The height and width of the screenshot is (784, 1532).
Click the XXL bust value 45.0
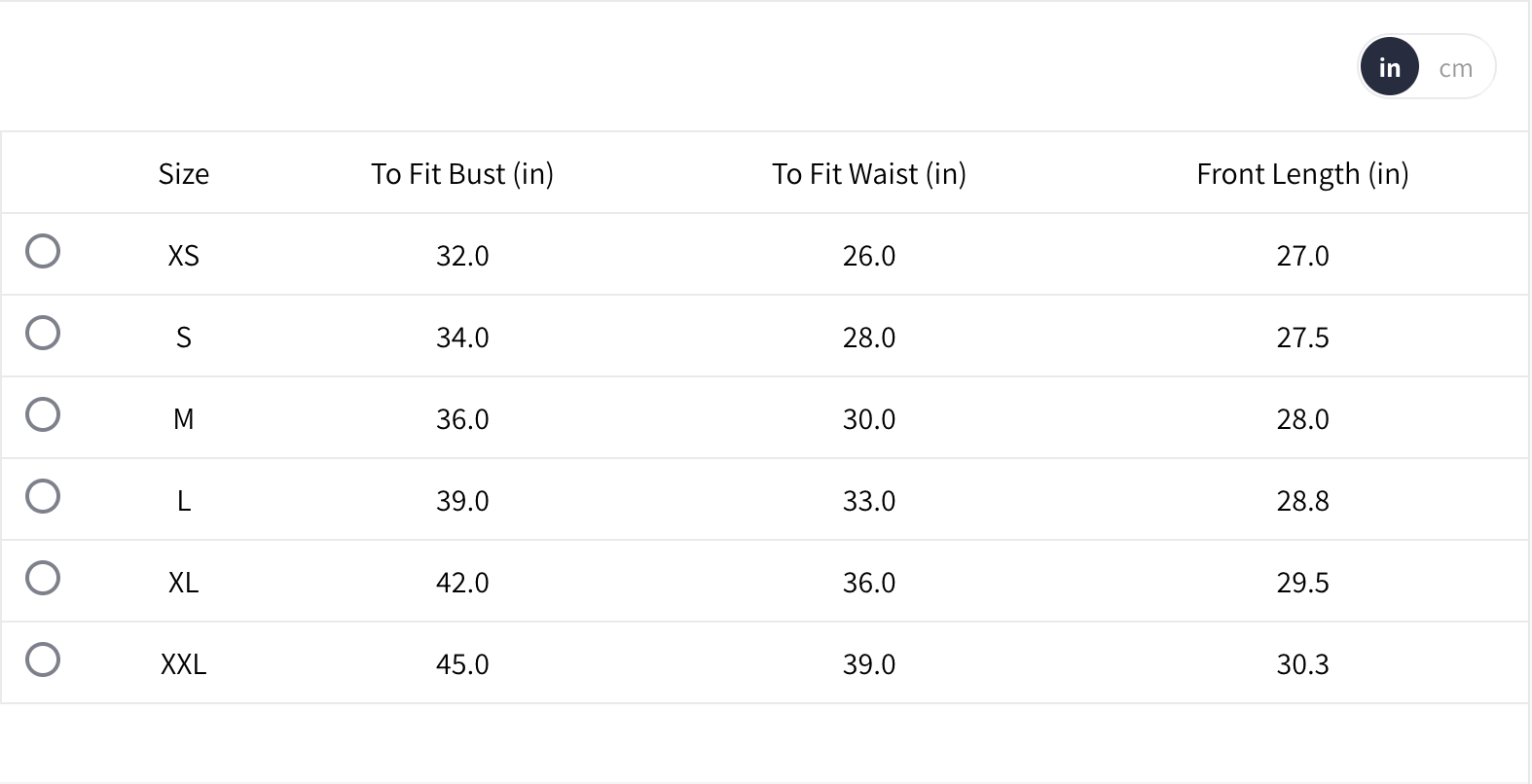pyautogui.click(x=462, y=664)
